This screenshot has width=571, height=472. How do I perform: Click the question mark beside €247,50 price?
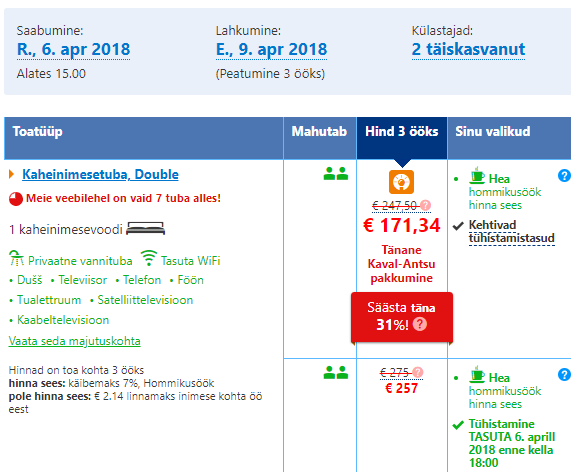pos(425,205)
